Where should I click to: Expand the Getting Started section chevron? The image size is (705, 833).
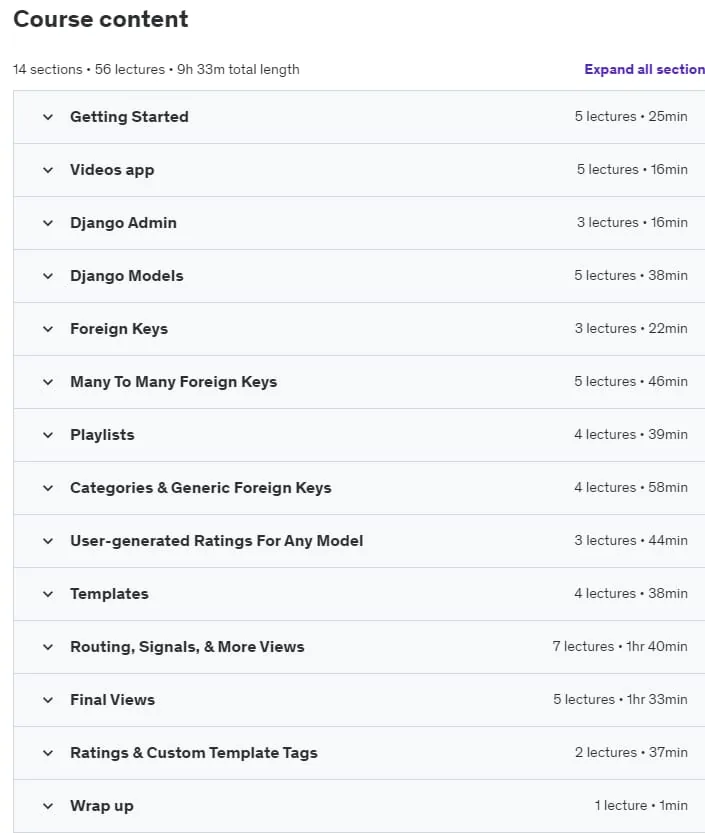48,117
